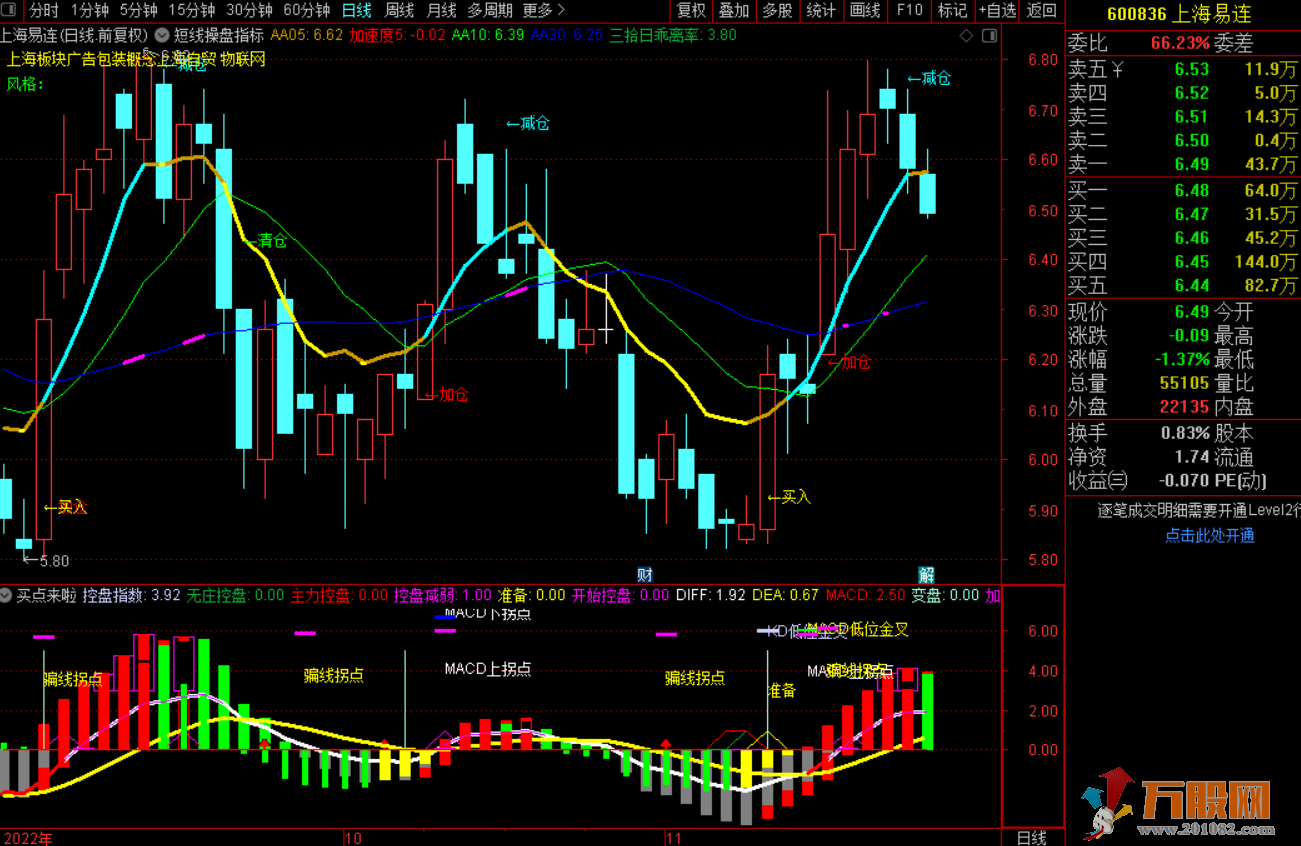Open the 统计 statistics tool
Image resolution: width=1301 pixels, height=846 pixels.
tap(821, 11)
